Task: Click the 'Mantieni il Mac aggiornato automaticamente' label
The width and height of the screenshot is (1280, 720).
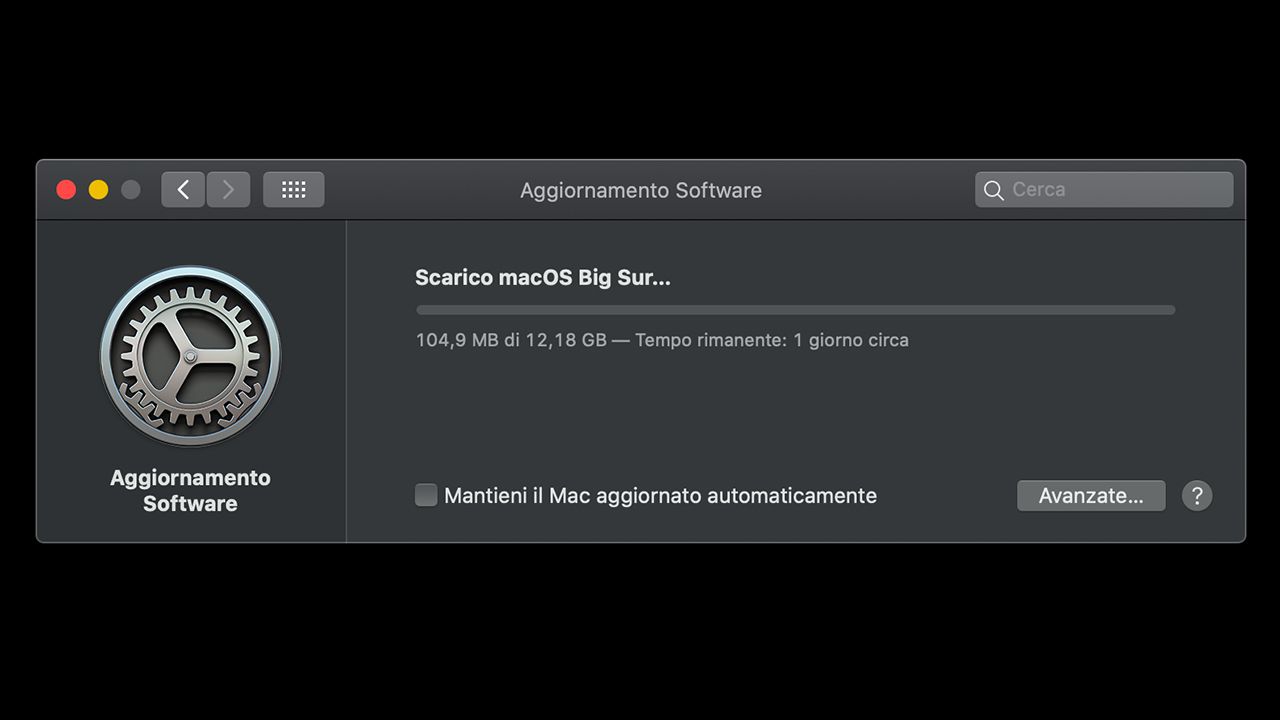Action: pyautogui.click(x=660, y=495)
